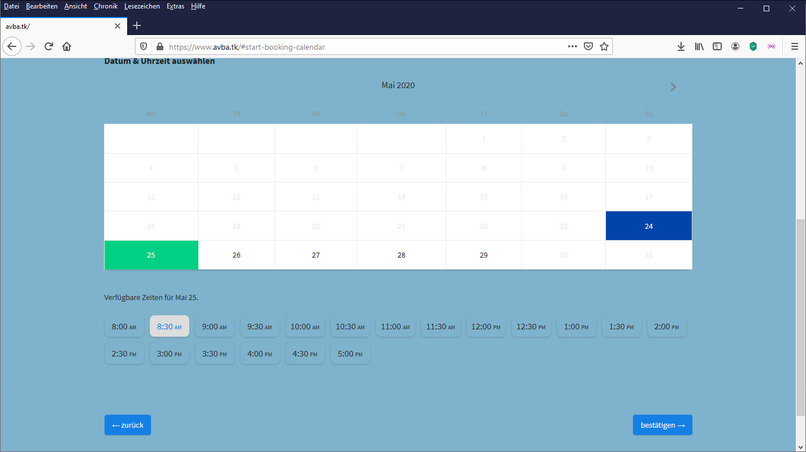
Task: Go back with the browser back arrow
Action: (x=12, y=46)
